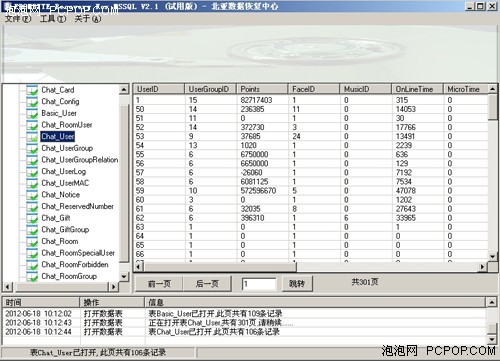Image resolution: width=500 pixels, height=361 pixels.
Task: Click the MusicID column header
Action: coord(365,89)
